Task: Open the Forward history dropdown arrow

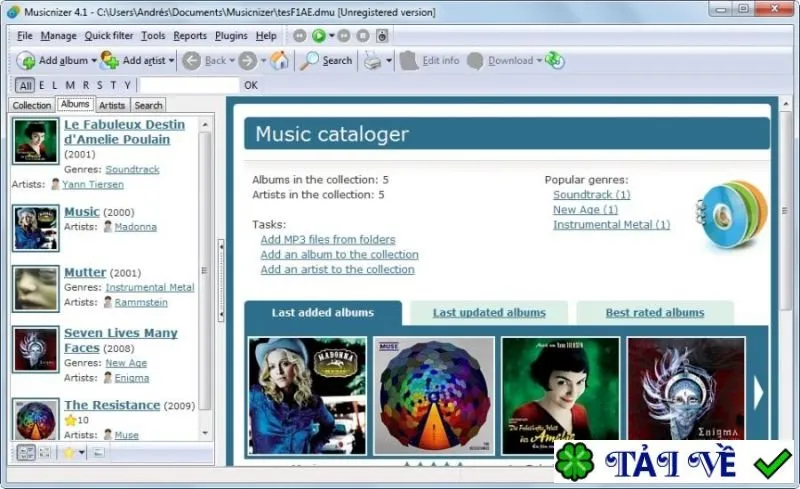Action: point(263,61)
